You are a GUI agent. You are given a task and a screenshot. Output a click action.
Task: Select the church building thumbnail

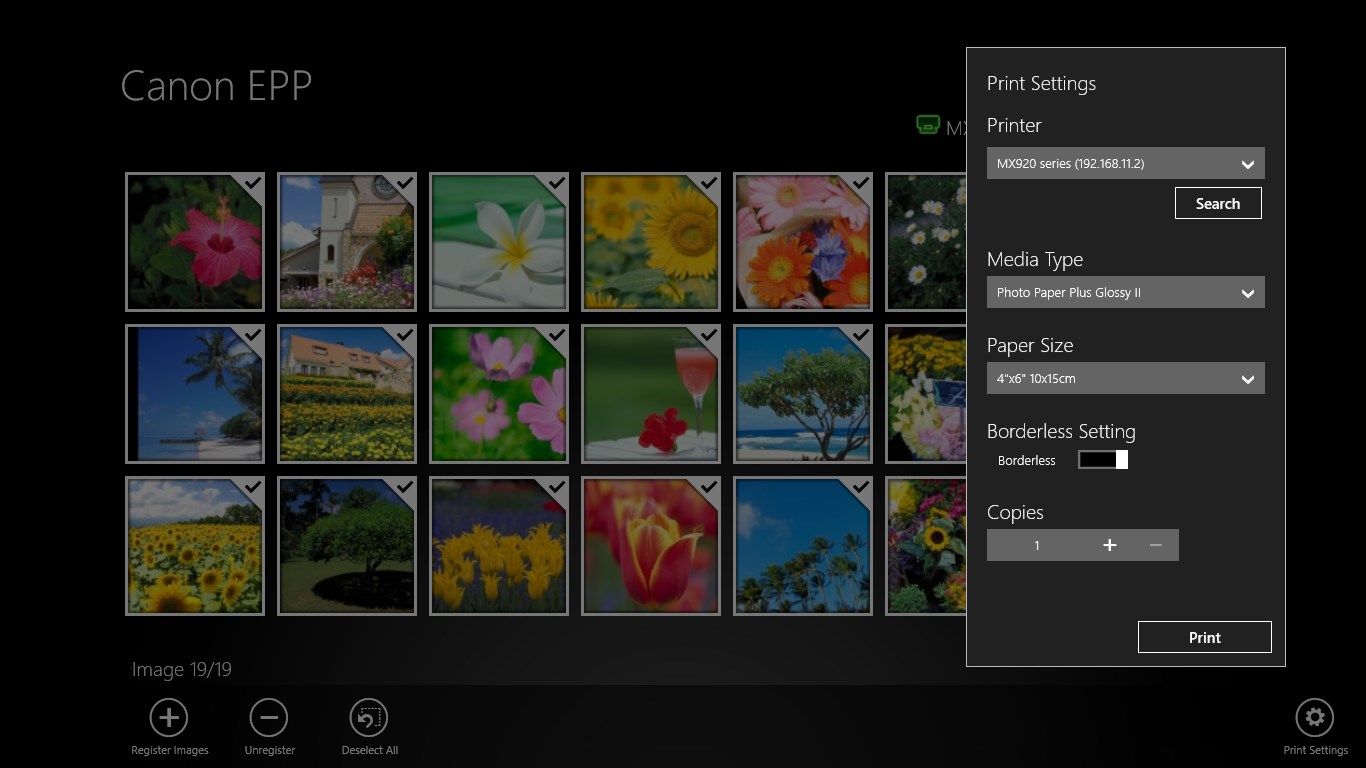coord(347,242)
